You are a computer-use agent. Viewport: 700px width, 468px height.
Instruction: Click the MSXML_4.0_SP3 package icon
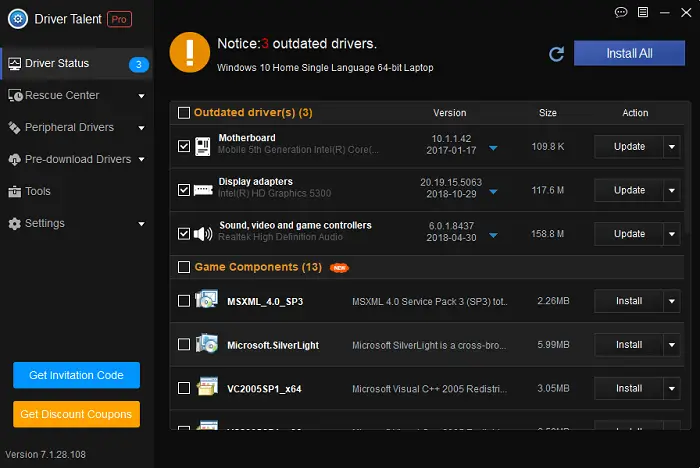(207, 299)
